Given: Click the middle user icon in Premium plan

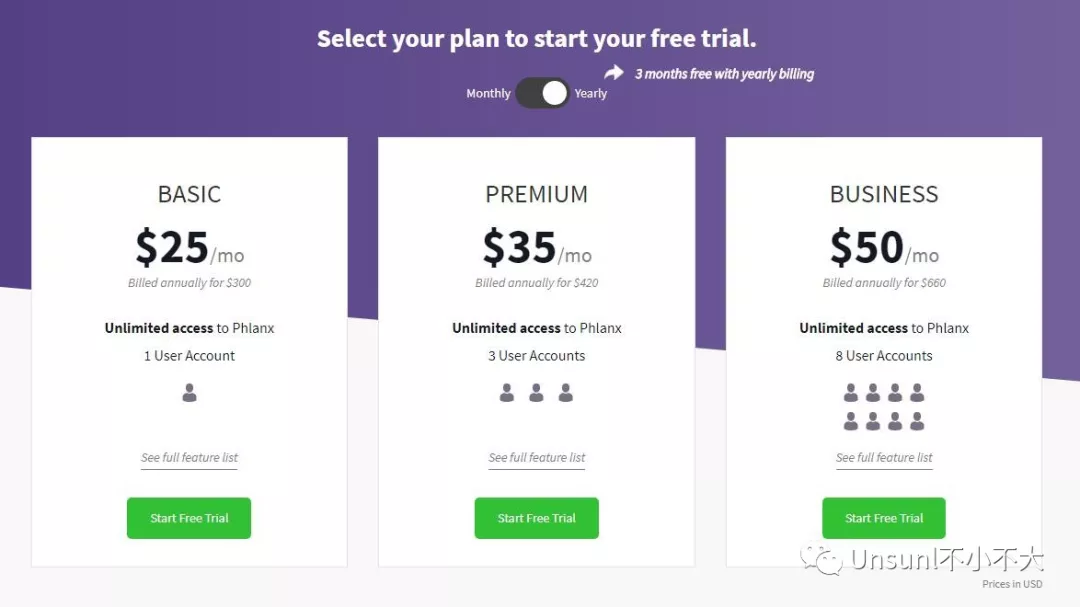Looking at the screenshot, I should [536, 394].
